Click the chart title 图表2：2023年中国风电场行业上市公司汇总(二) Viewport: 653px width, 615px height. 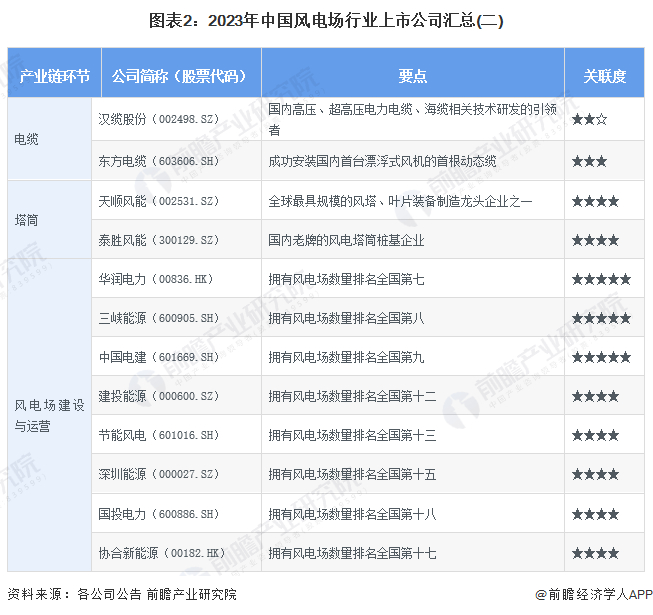326,21
